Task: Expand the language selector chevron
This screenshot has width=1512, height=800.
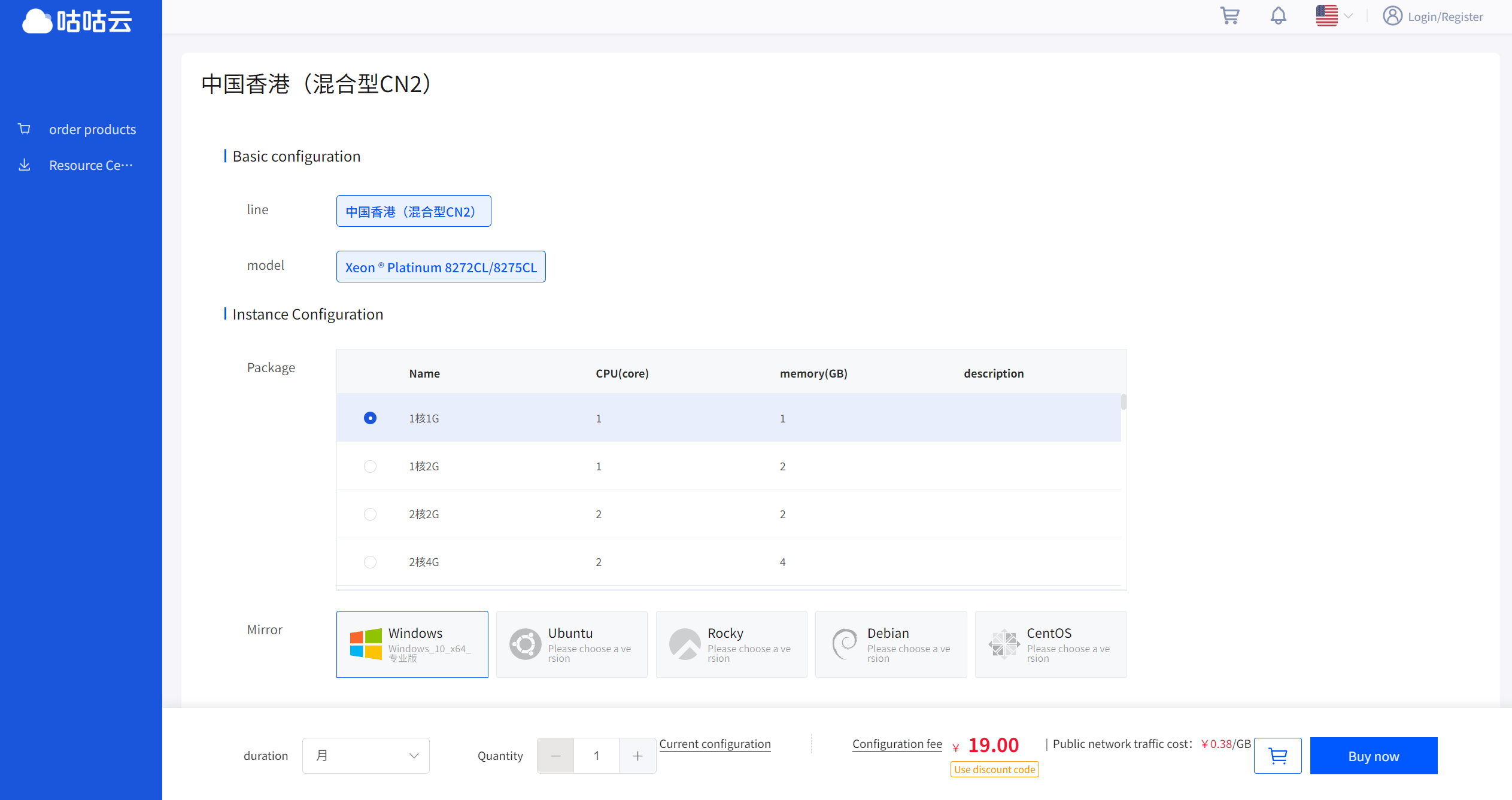Action: tap(1348, 16)
